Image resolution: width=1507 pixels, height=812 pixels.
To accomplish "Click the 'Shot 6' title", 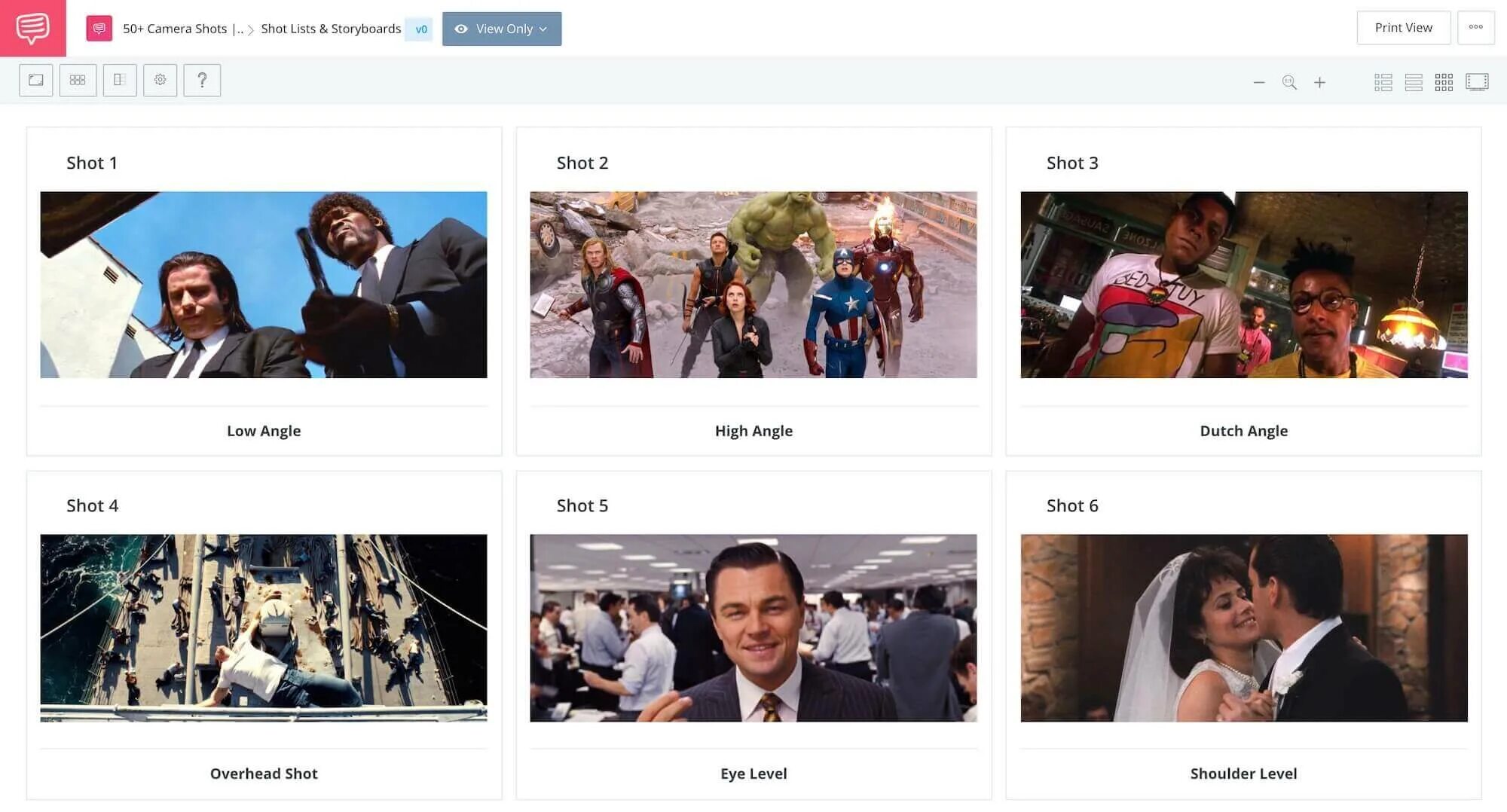I will pos(1072,505).
